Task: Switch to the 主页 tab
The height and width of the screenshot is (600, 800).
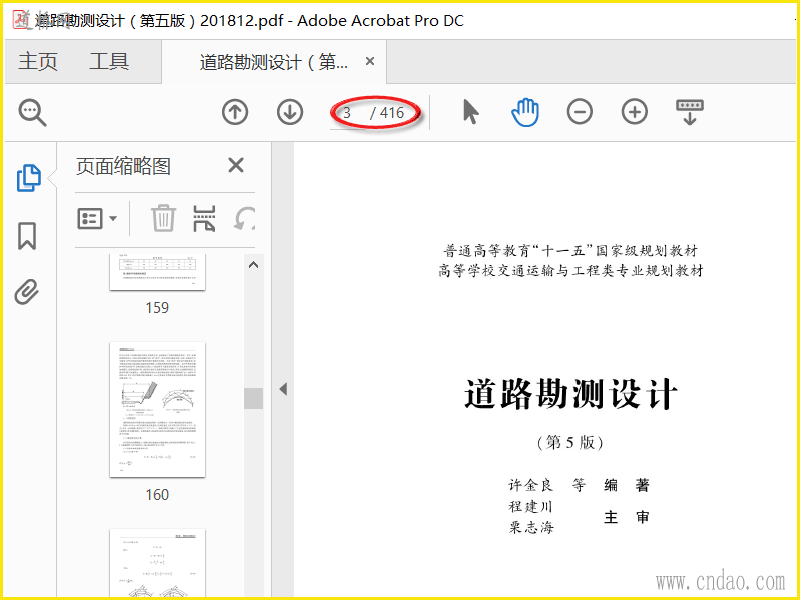Action: coord(38,62)
